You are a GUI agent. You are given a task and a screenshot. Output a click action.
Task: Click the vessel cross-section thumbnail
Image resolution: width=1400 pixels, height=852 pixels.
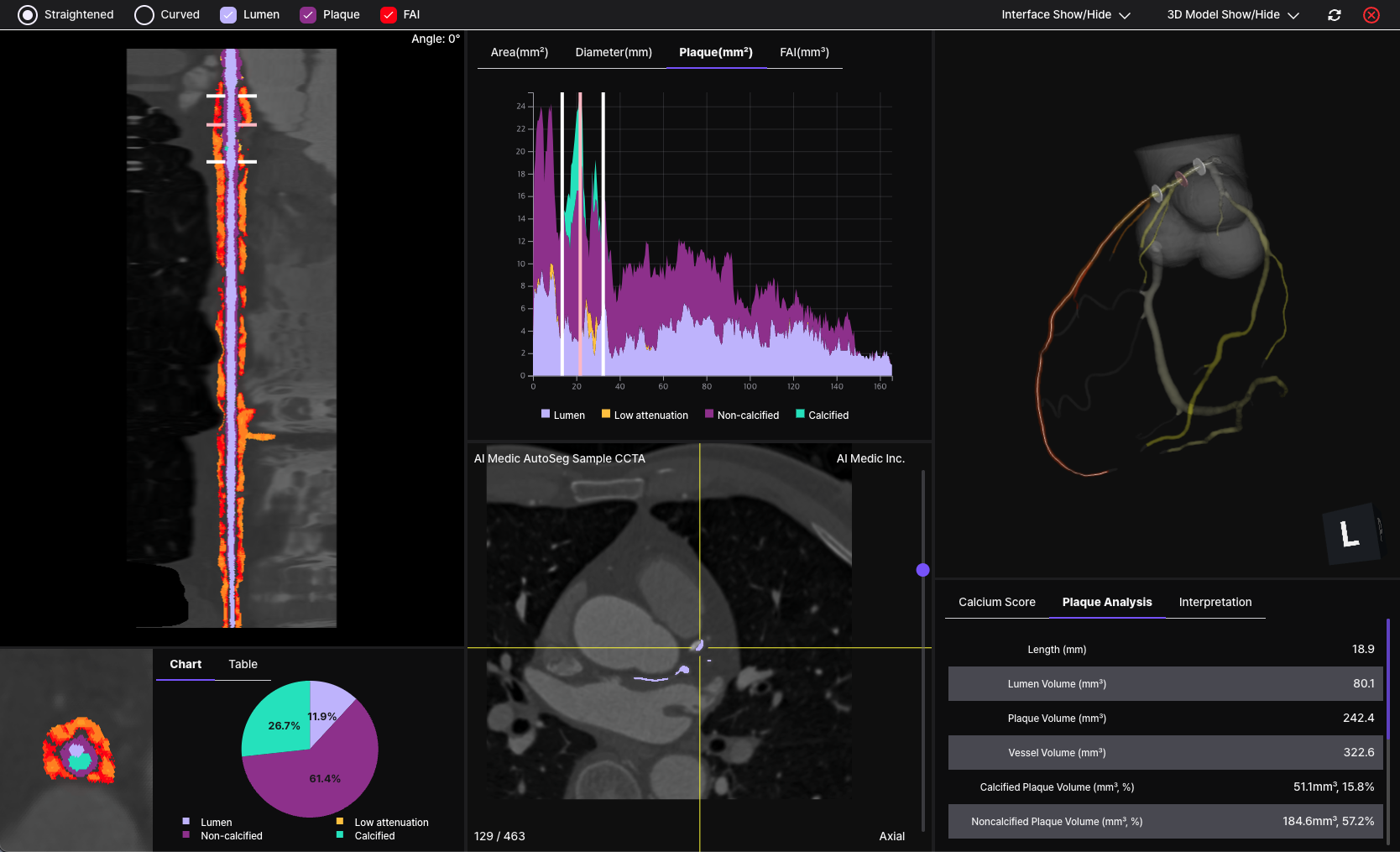pos(76,750)
